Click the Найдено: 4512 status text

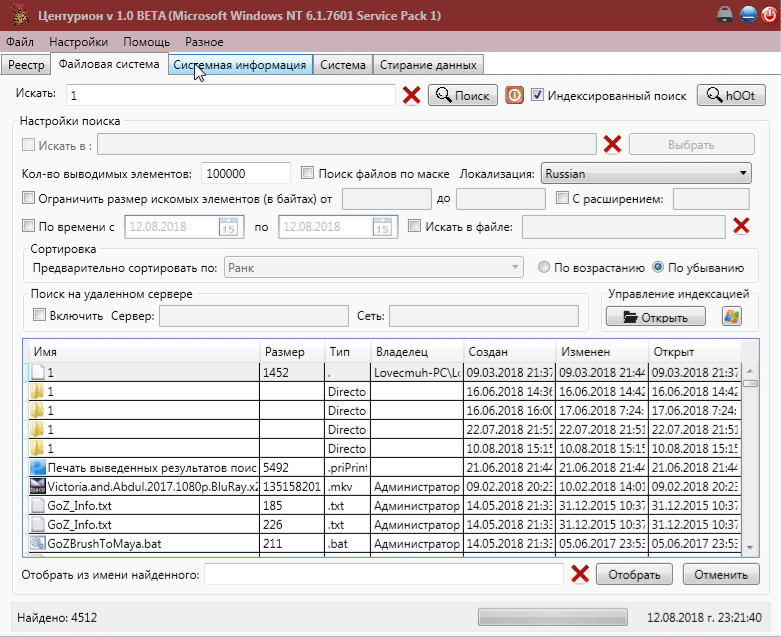[x=57, y=618]
